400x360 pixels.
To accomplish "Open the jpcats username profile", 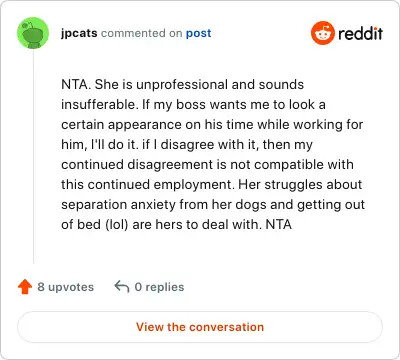I will pyautogui.click(x=79, y=33).
